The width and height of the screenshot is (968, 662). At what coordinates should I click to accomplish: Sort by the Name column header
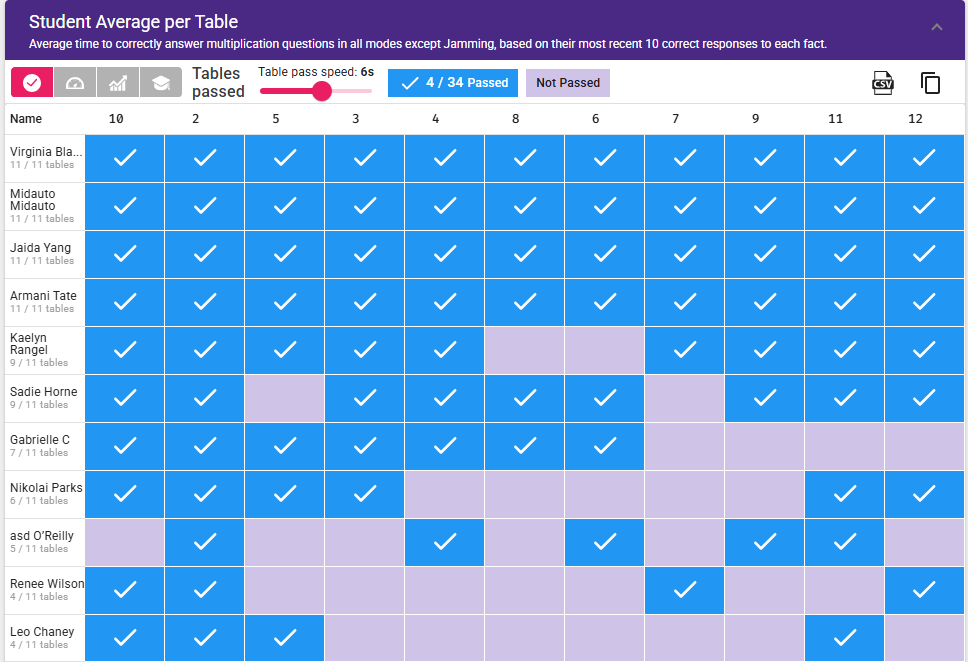(26, 119)
